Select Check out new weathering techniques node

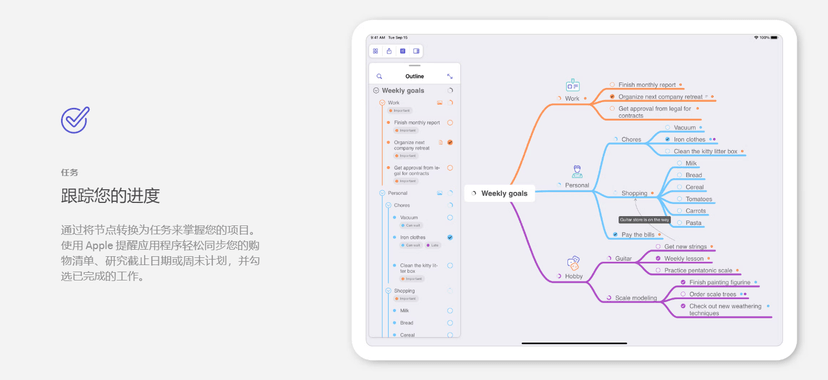coord(725,310)
